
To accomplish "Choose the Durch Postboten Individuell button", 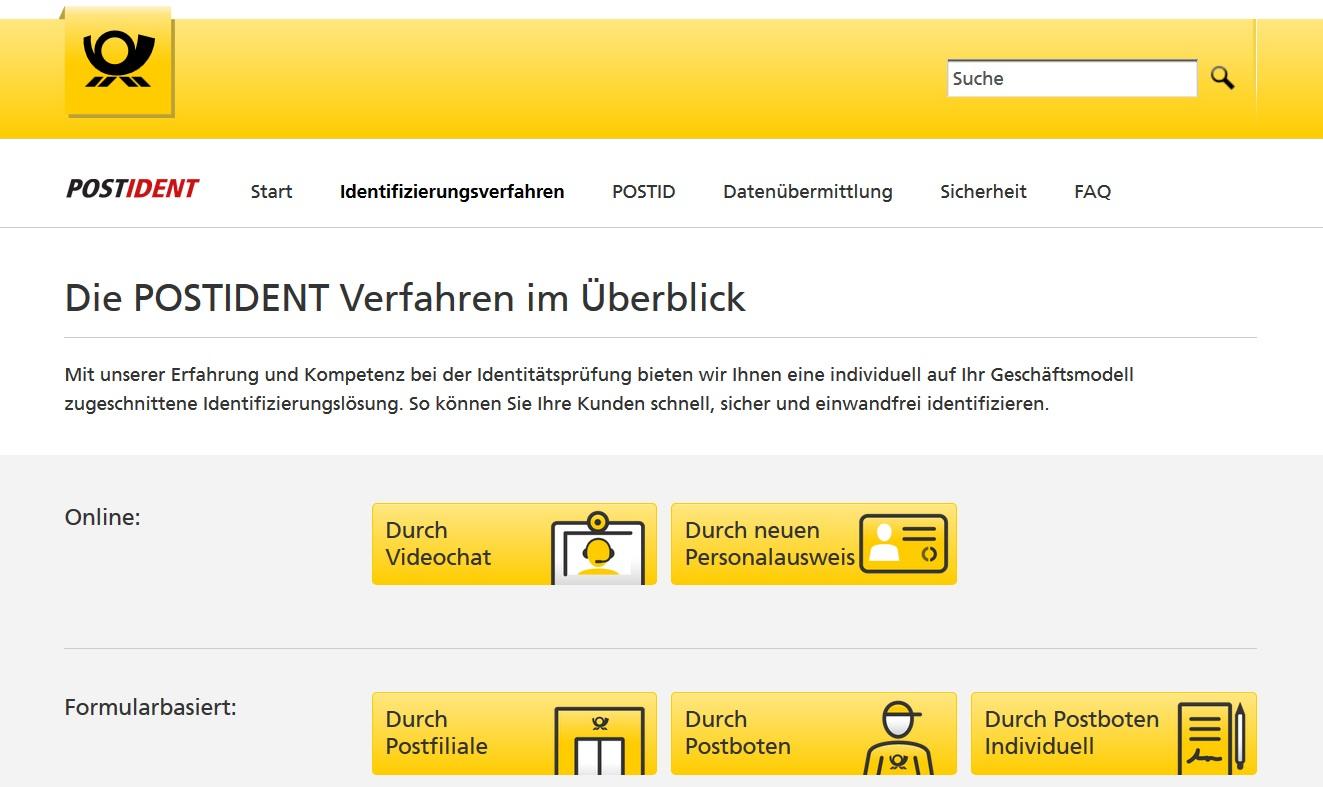I will pyautogui.click(x=1114, y=733).
